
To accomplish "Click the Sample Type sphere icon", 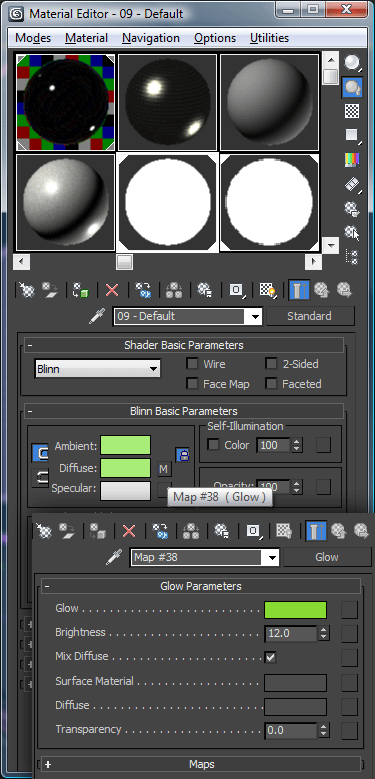I will tap(352, 63).
